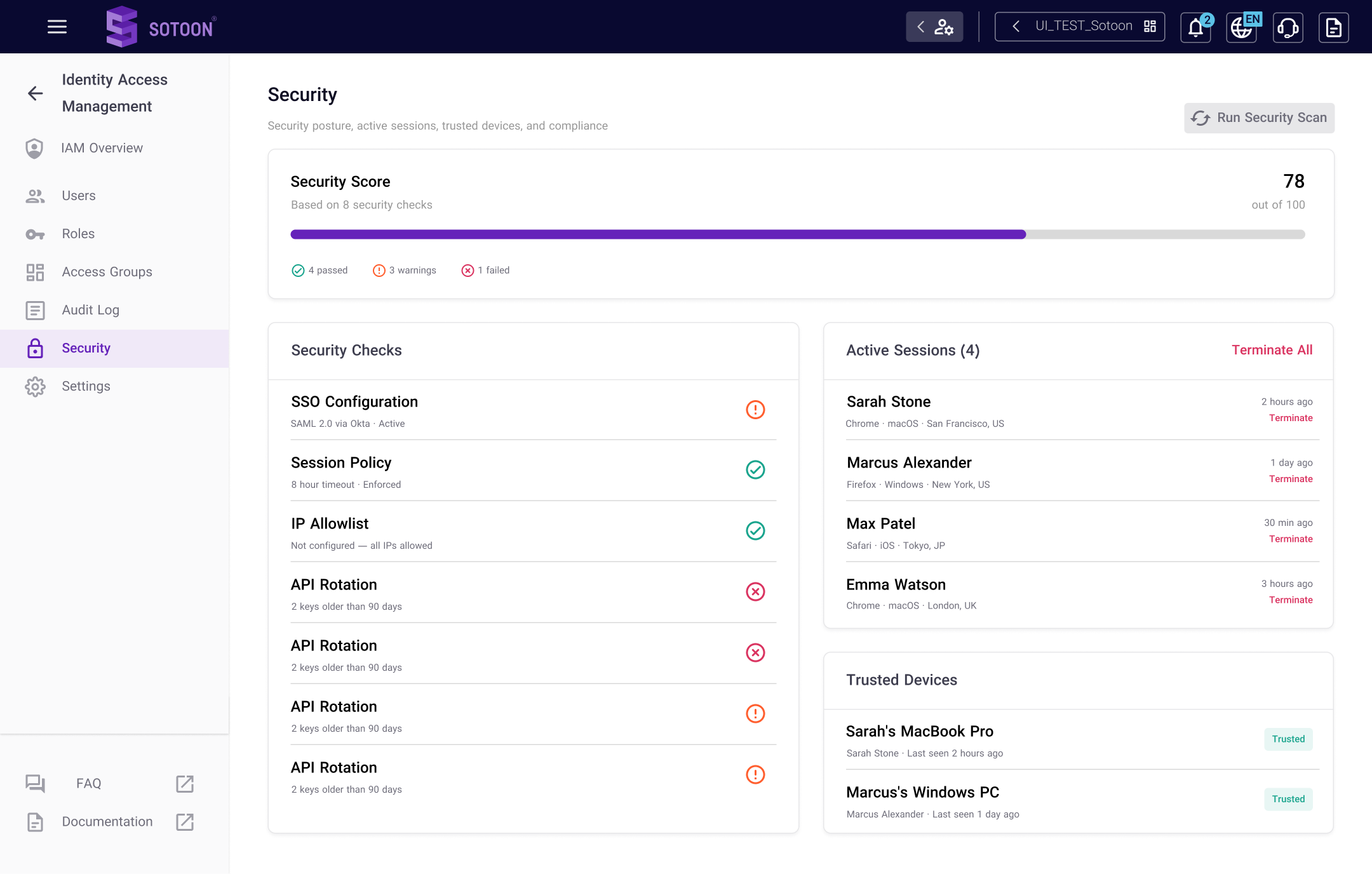Open Audit Log
1372x874 pixels.
pyautogui.click(x=114, y=310)
